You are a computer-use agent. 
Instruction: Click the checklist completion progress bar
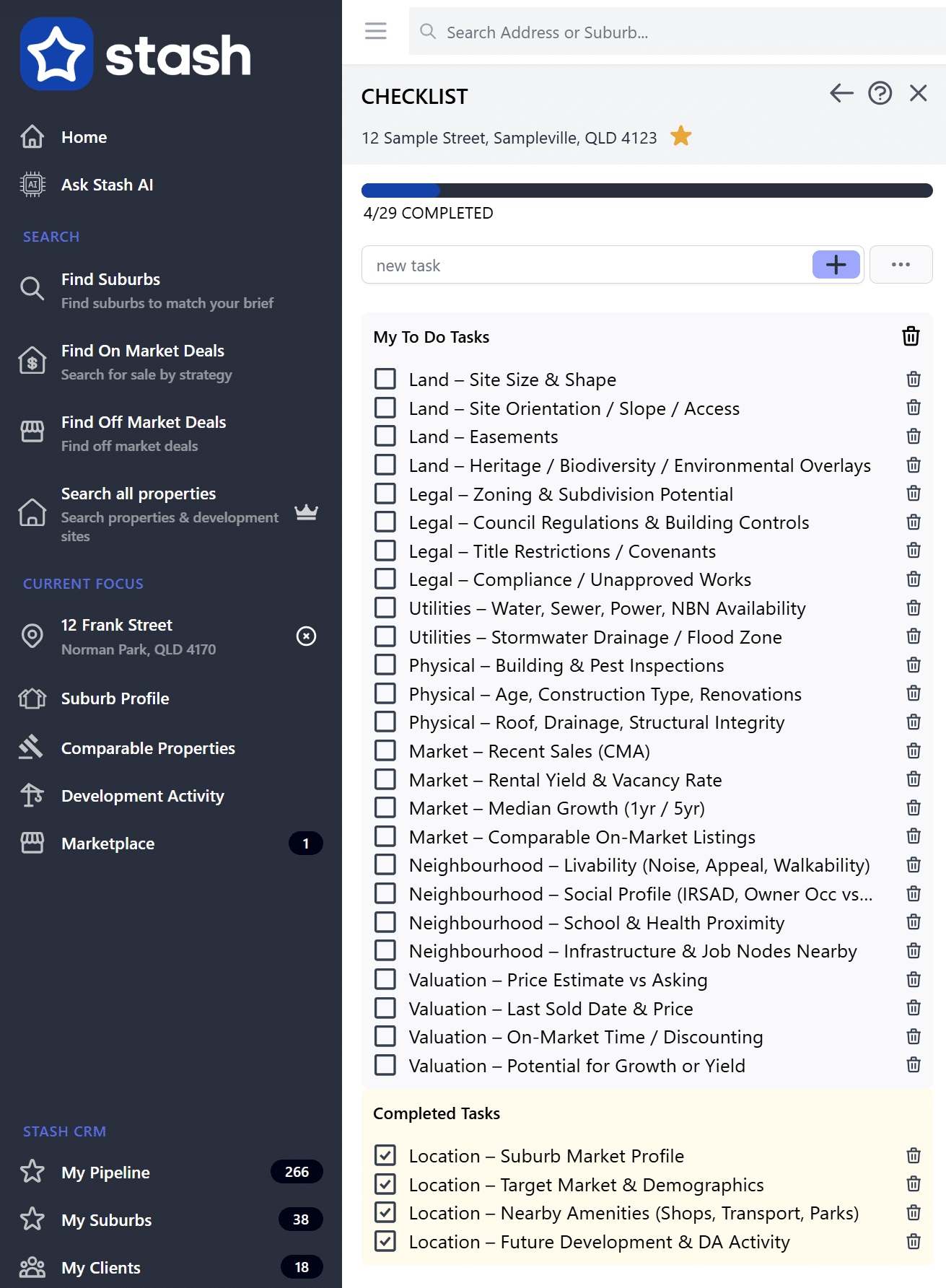click(647, 190)
